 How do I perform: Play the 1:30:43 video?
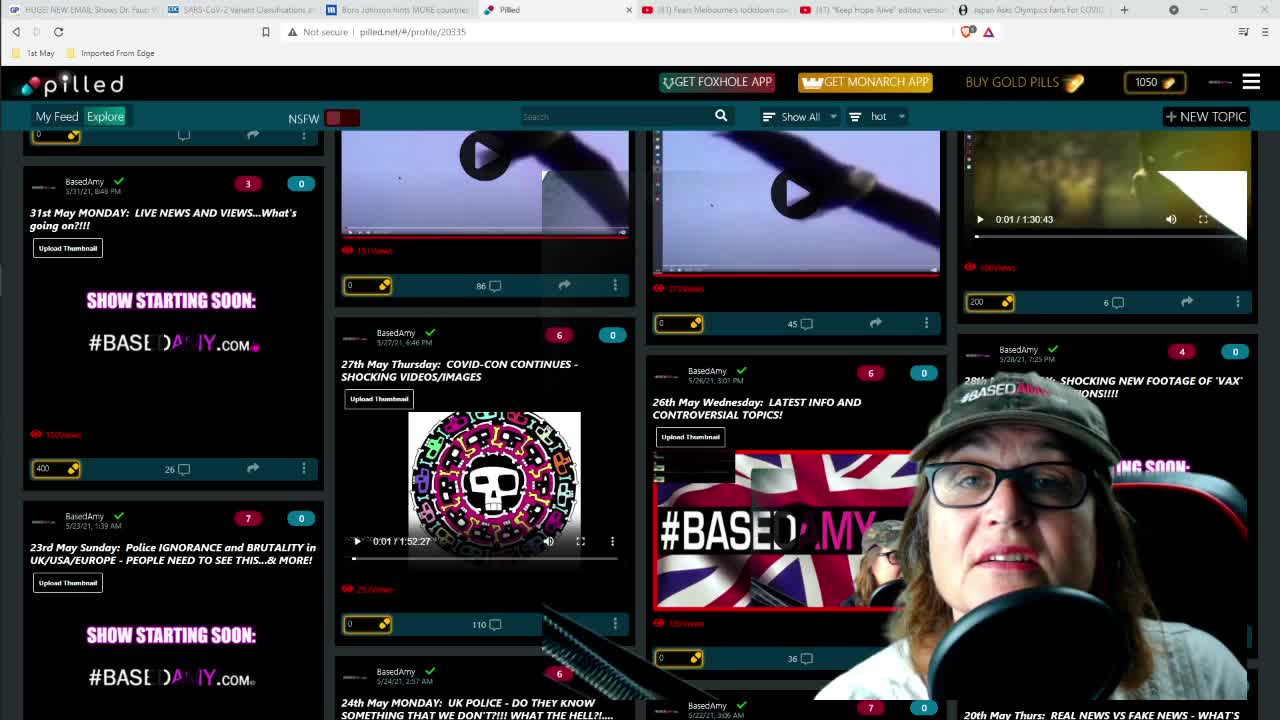click(x=980, y=219)
